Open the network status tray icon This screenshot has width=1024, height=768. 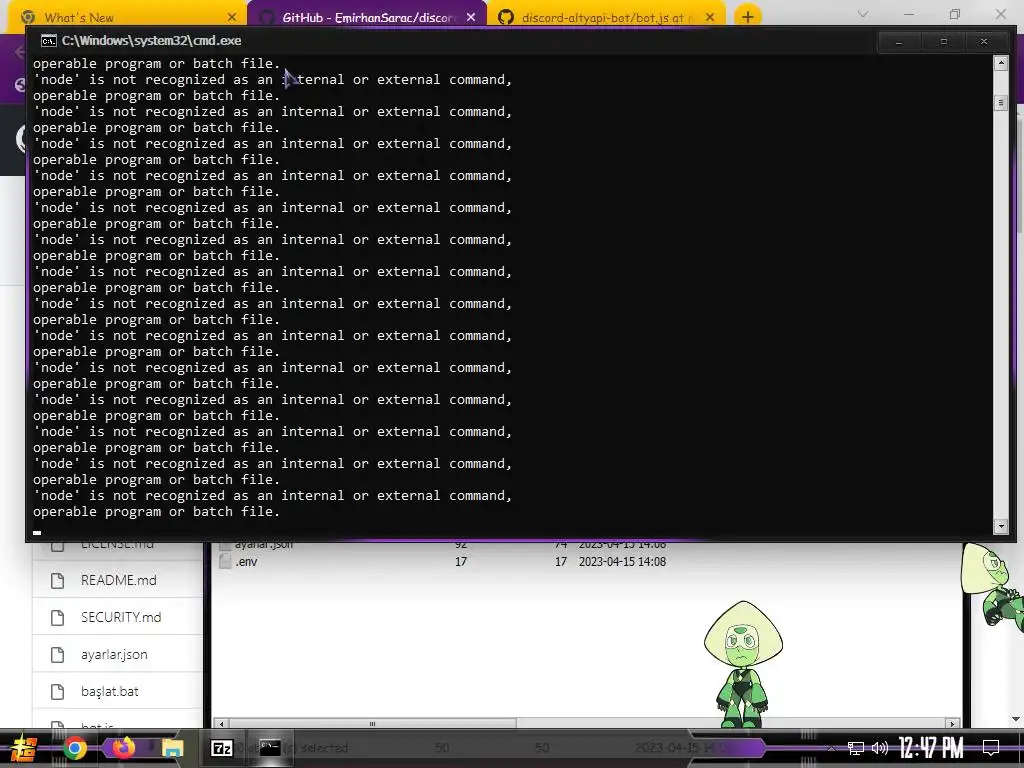click(856, 748)
